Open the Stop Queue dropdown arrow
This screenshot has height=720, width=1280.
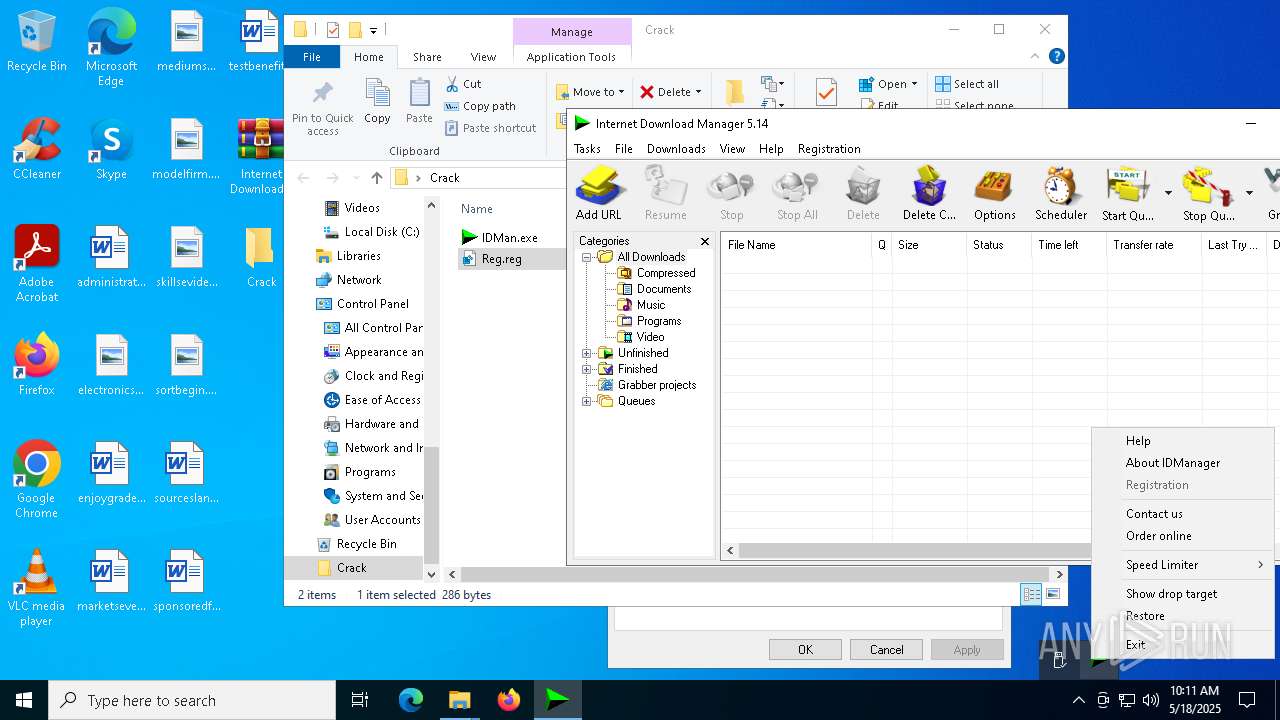pos(1249,192)
